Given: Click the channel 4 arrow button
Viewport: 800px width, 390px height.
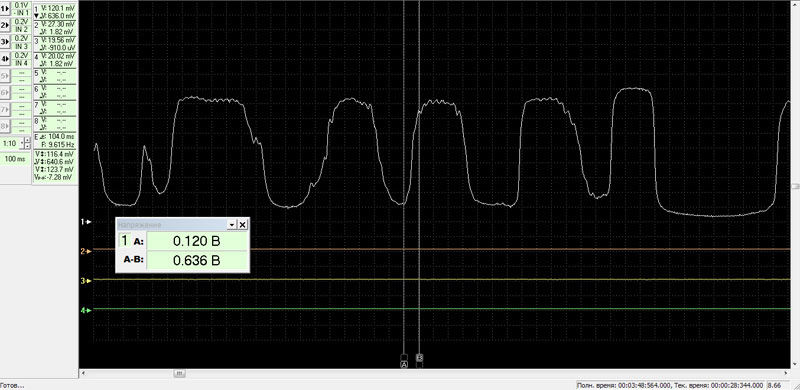Looking at the screenshot, I should pos(6,59).
